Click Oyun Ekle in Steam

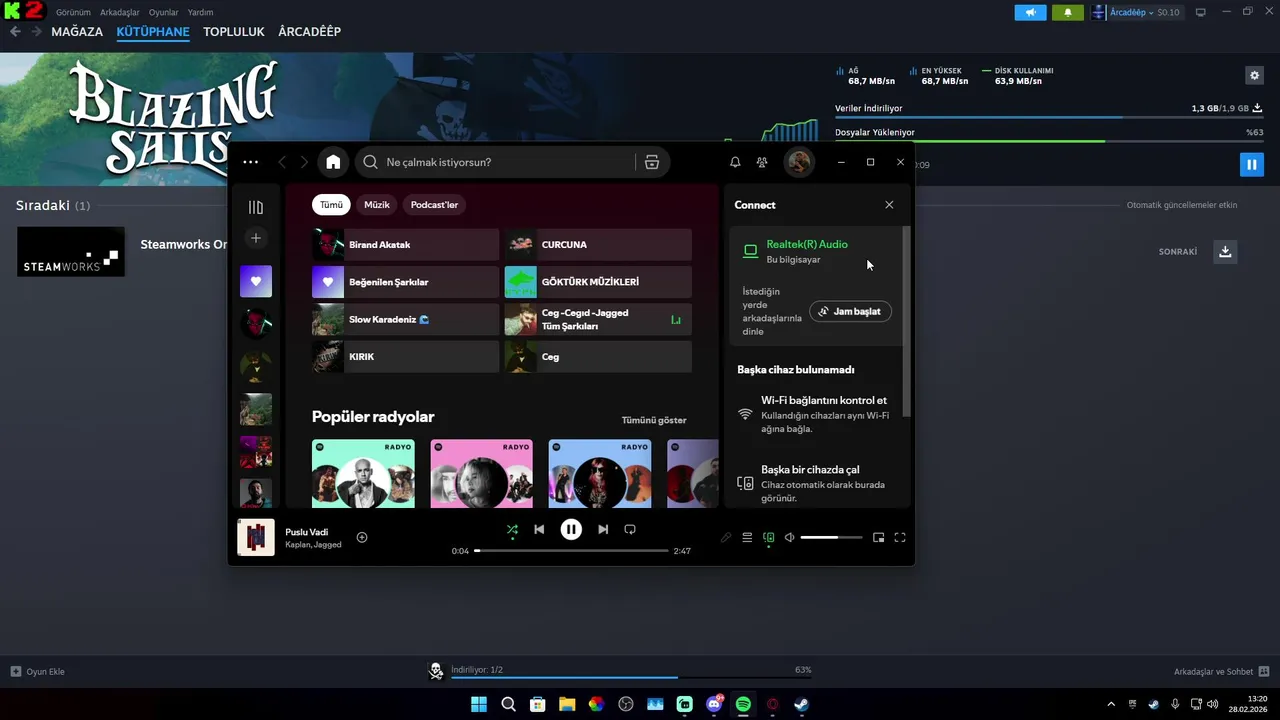coord(38,671)
